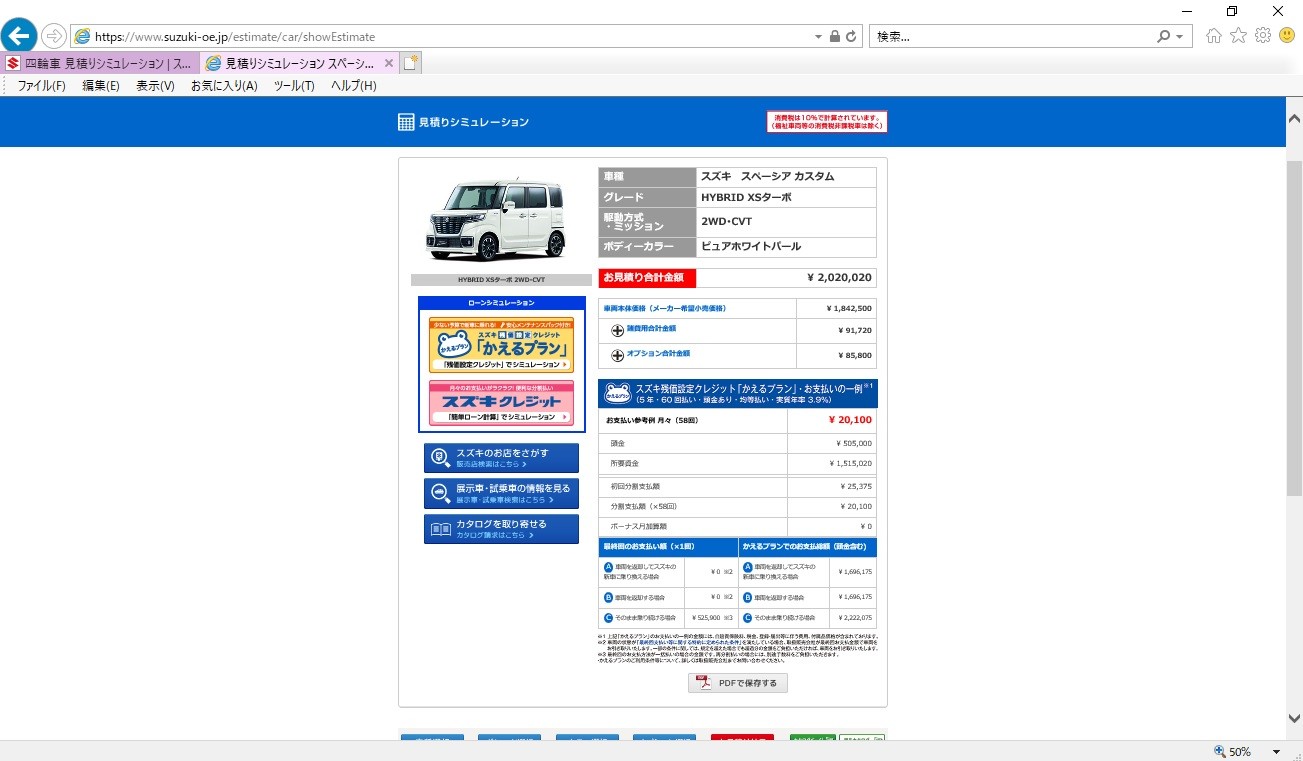This screenshot has width=1303, height=761.
Task: Open the かえるプラン loan simulation banner
Action: pos(501,345)
